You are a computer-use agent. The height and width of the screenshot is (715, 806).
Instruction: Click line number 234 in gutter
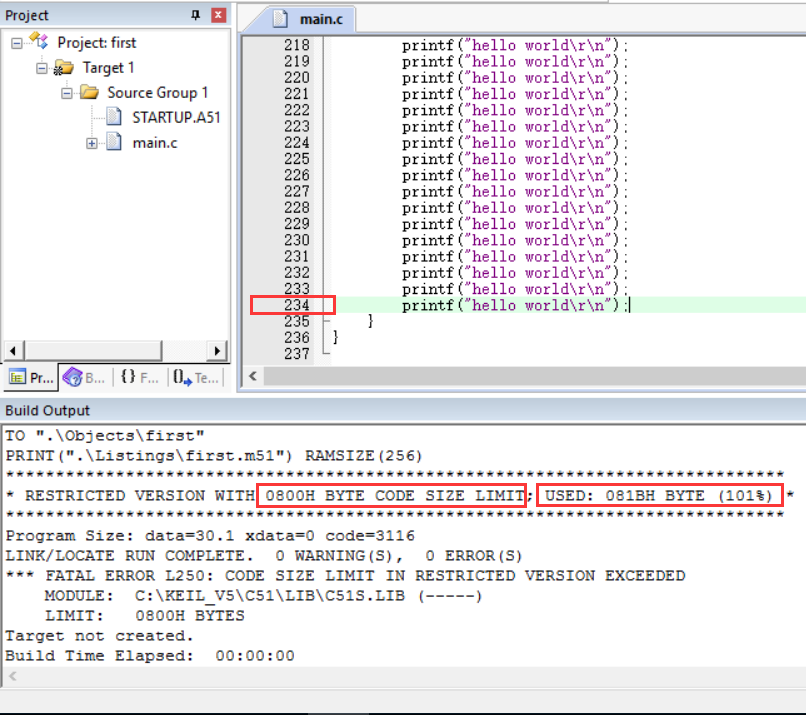point(297,305)
